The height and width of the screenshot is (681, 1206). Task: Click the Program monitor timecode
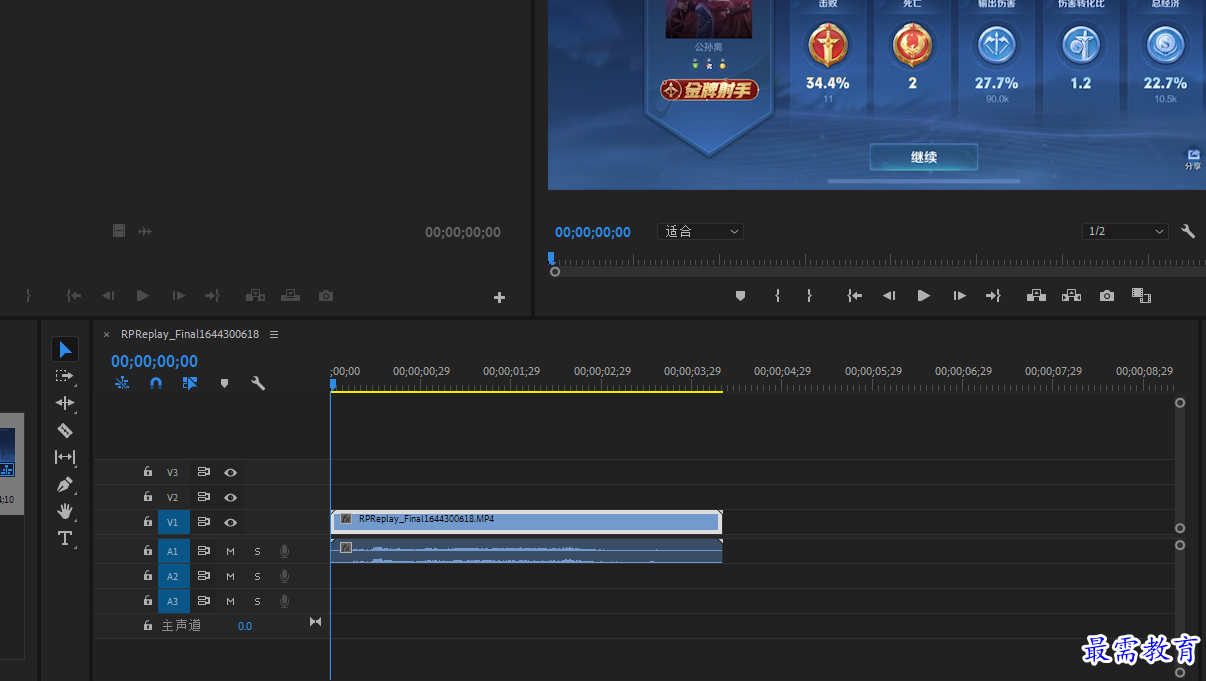point(593,232)
